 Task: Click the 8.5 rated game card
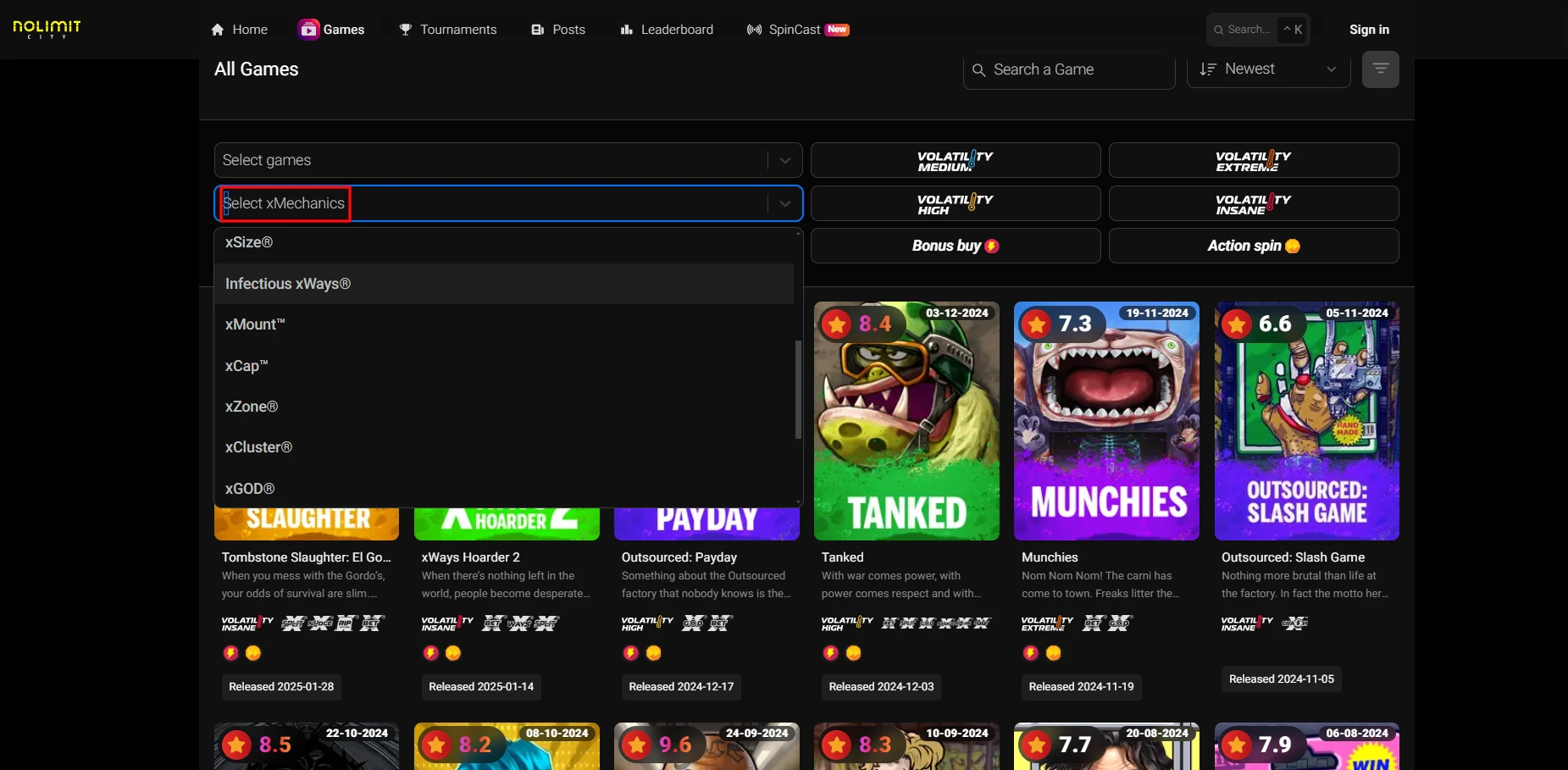[x=307, y=746]
